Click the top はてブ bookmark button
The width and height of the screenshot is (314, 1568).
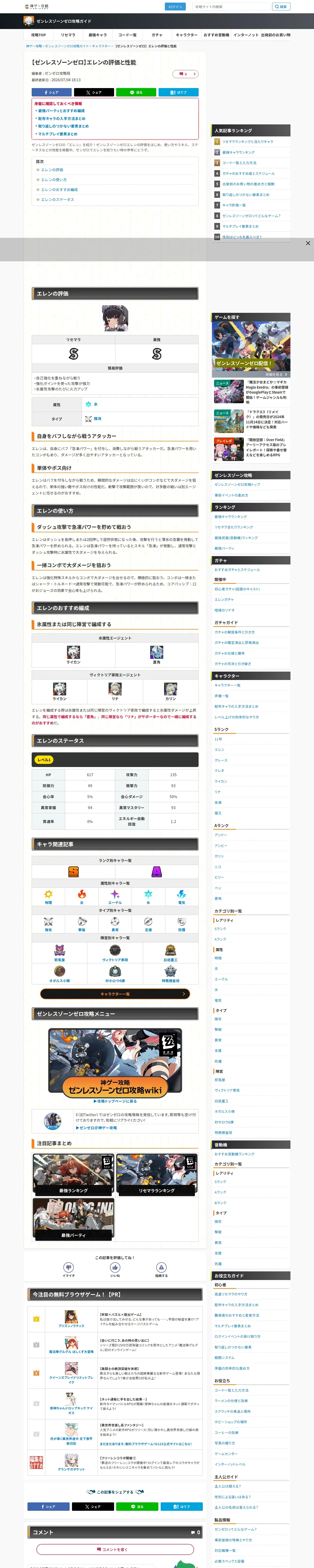(x=179, y=93)
